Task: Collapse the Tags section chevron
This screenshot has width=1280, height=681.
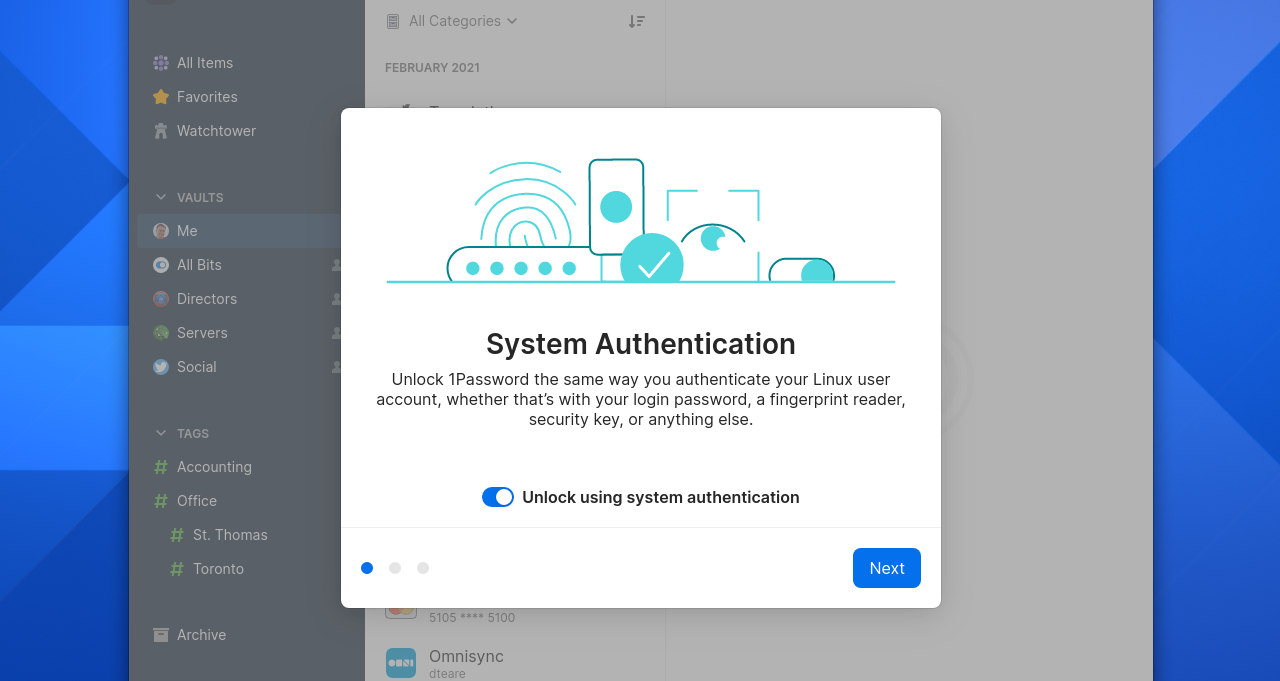Action: click(161, 433)
